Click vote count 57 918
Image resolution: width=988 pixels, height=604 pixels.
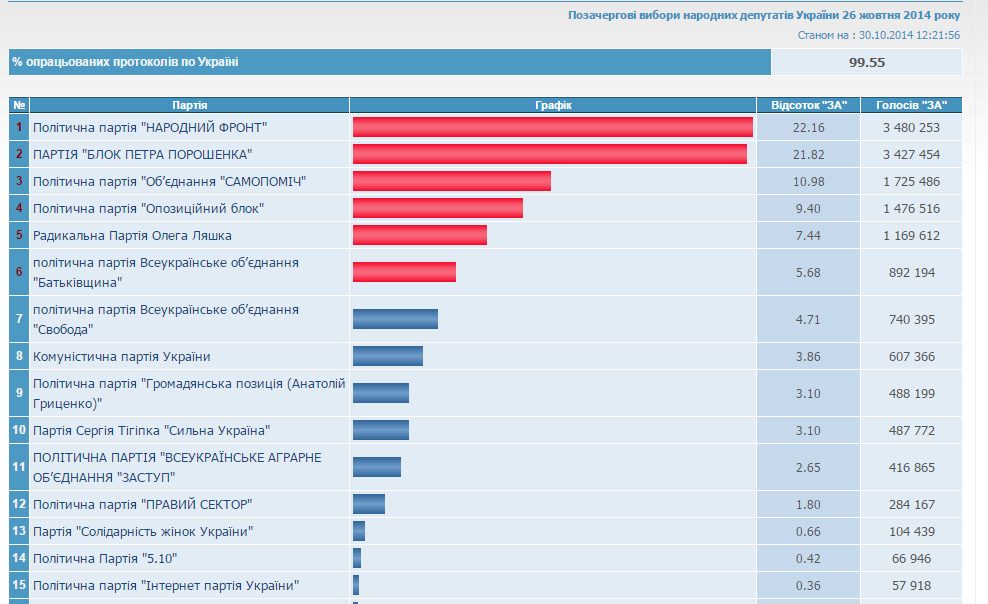click(912, 586)
